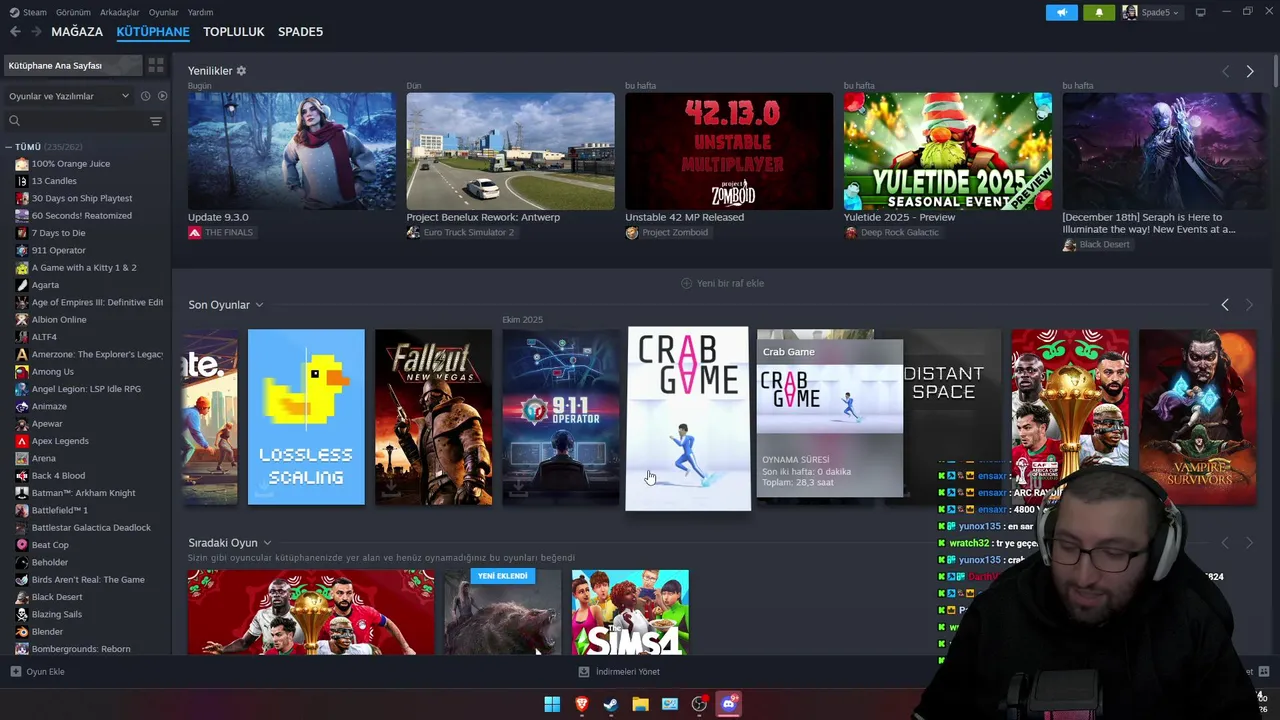Open the green notifications bell

[x=1099, y=12]
